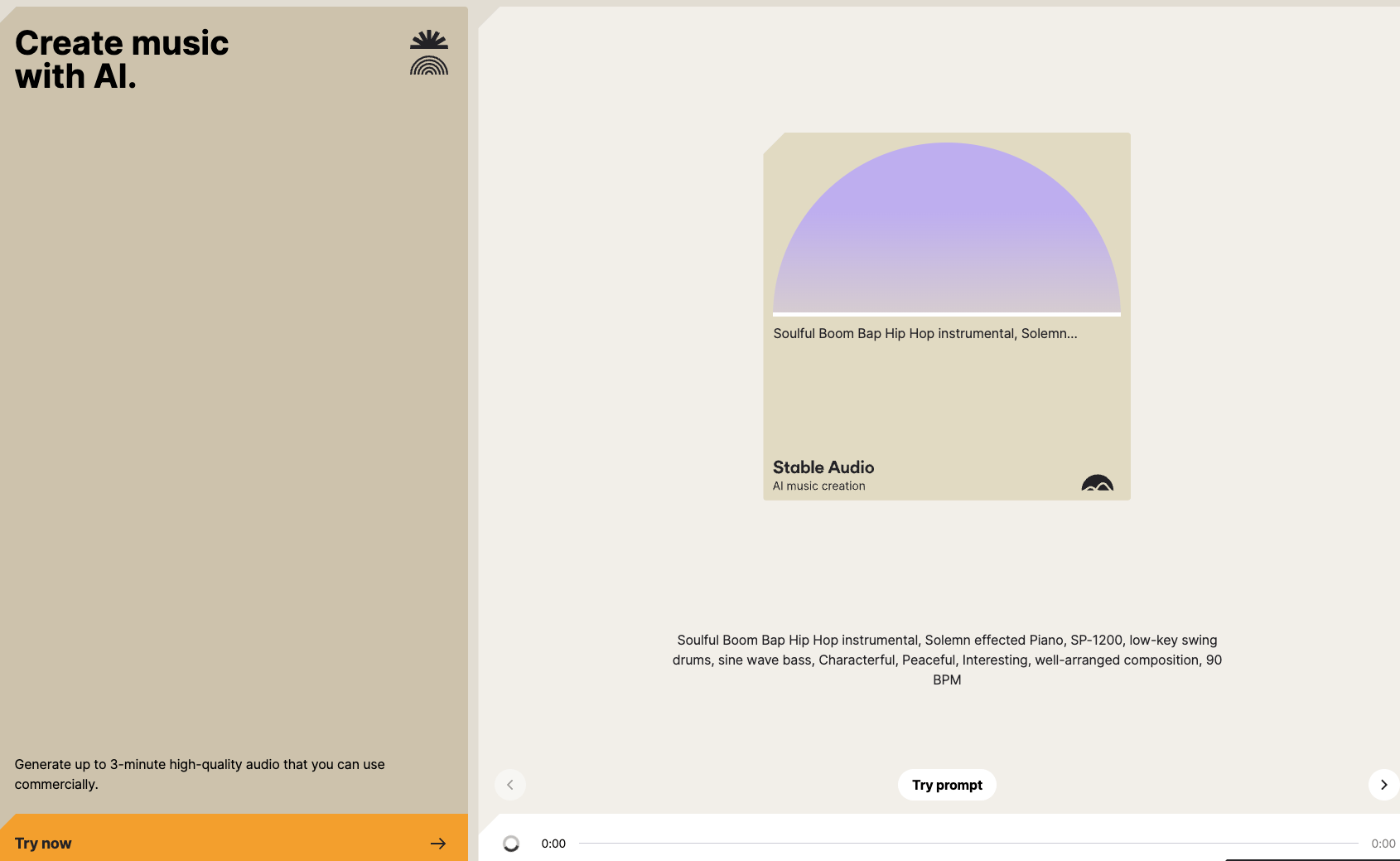
Task: Click the full Soulful Boom Bap prompt description
Action: (947, 660)
